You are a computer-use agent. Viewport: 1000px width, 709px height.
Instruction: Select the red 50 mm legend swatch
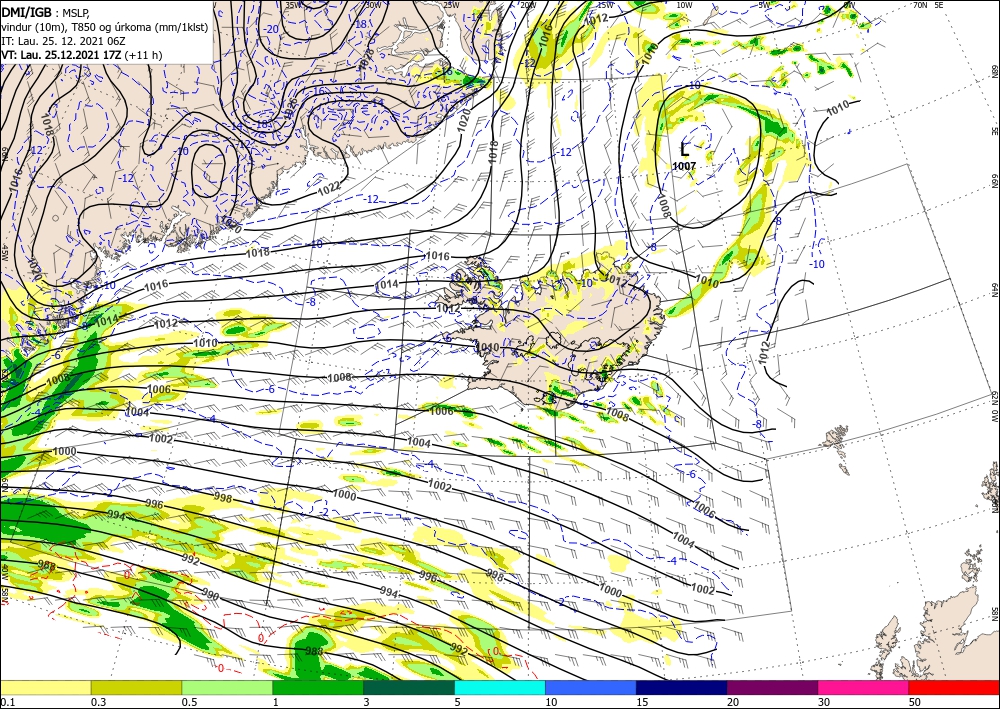[954, 687]
